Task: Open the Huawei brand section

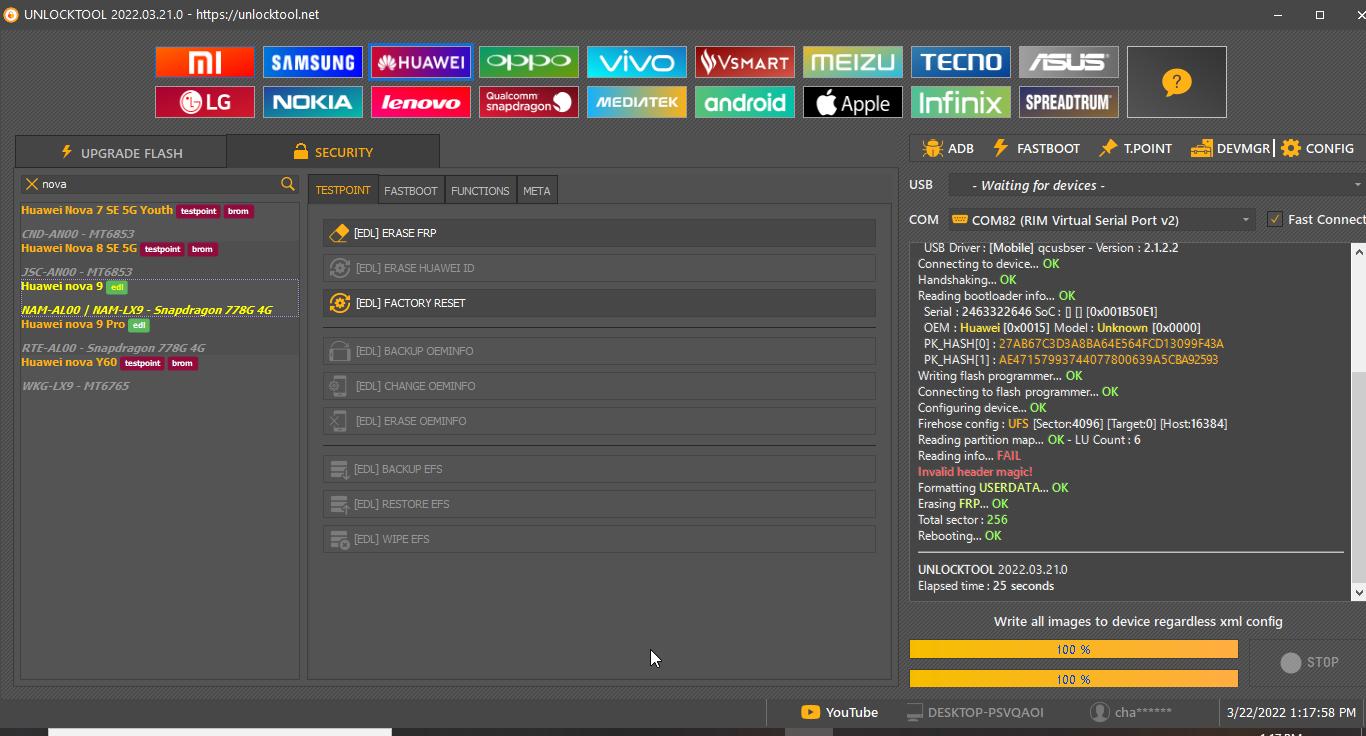Action: [421, 62]
